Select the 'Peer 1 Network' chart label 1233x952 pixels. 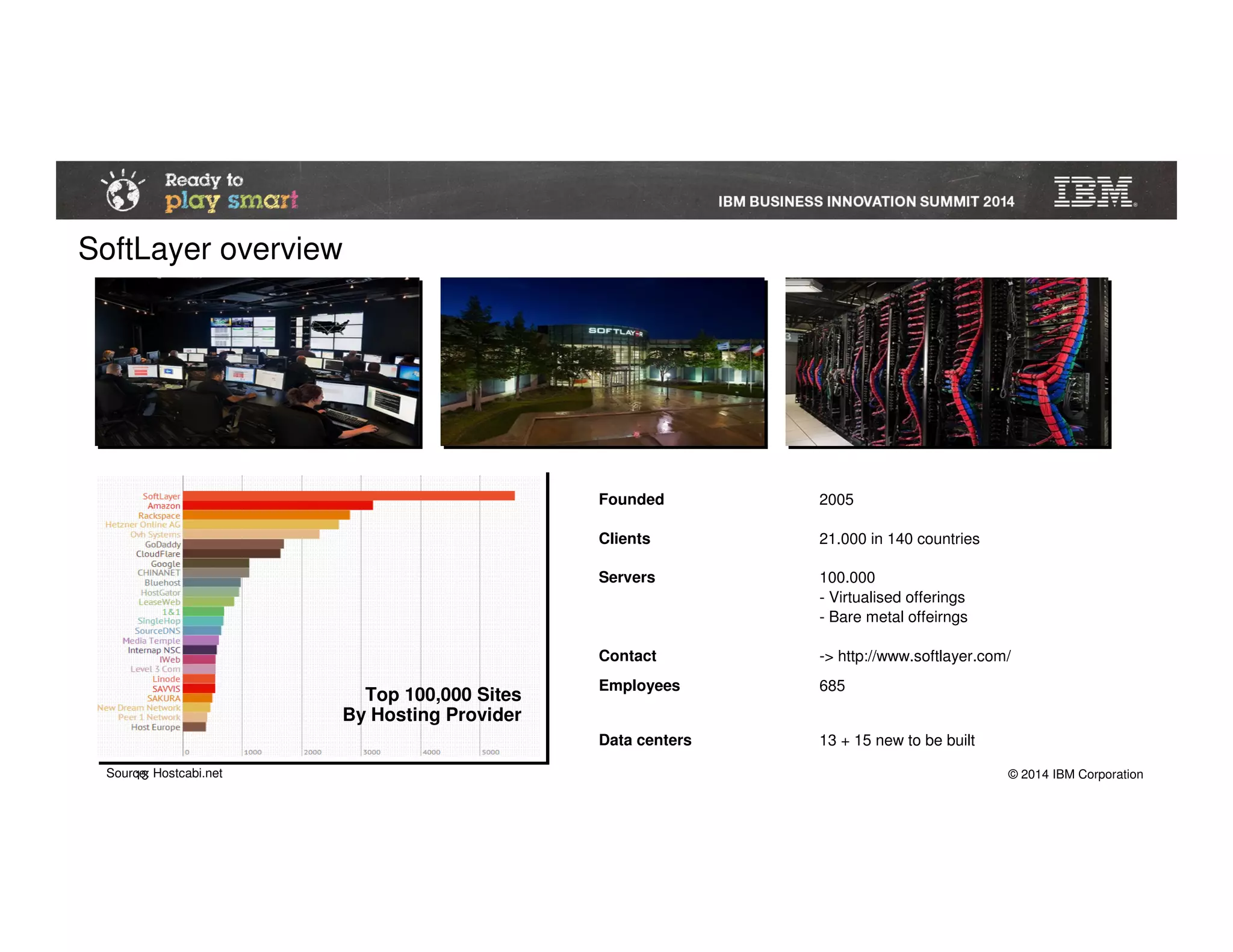(x=149, y=717)
